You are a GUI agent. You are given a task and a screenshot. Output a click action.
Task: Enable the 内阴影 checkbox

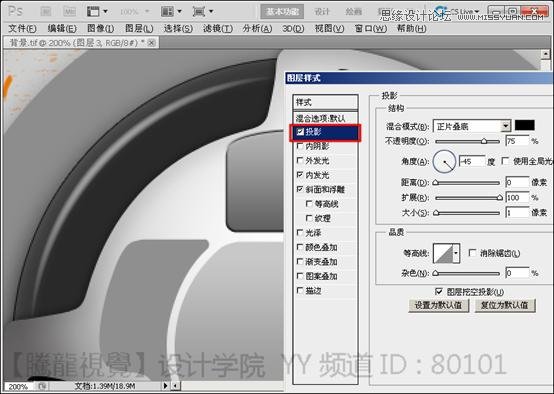point(300,146)
